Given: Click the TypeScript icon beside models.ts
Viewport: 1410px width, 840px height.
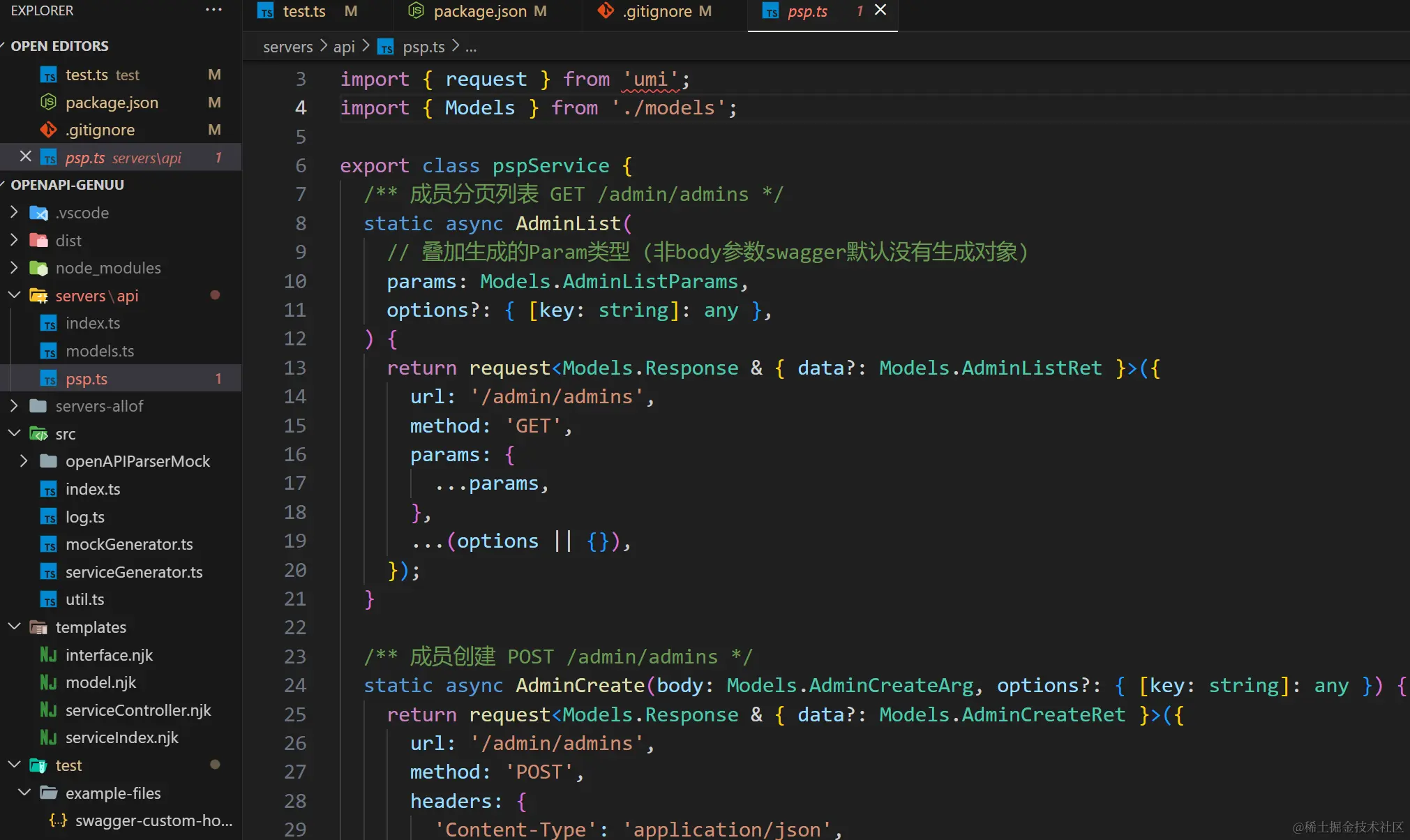Looking at the screenshot, I should coord(48,351).
